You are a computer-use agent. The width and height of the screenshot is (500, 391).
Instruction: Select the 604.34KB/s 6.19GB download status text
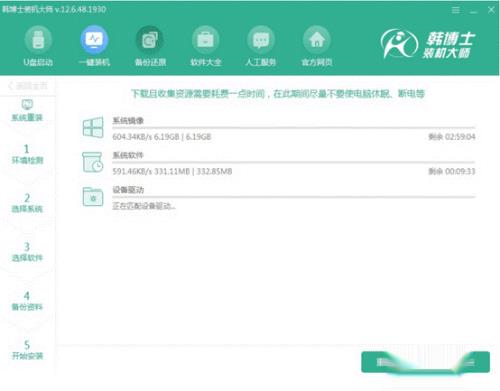tap(162, 137)
